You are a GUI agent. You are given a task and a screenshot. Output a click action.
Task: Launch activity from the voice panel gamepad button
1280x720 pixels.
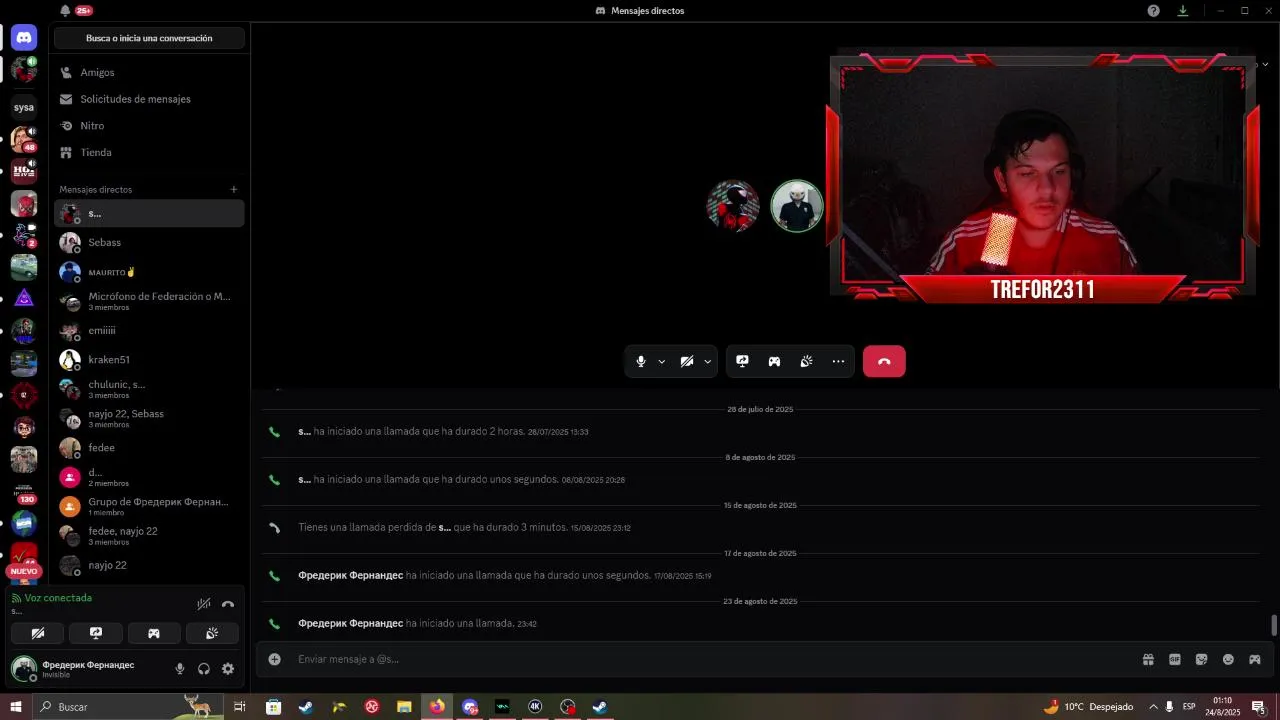click(x=154, y=633)
